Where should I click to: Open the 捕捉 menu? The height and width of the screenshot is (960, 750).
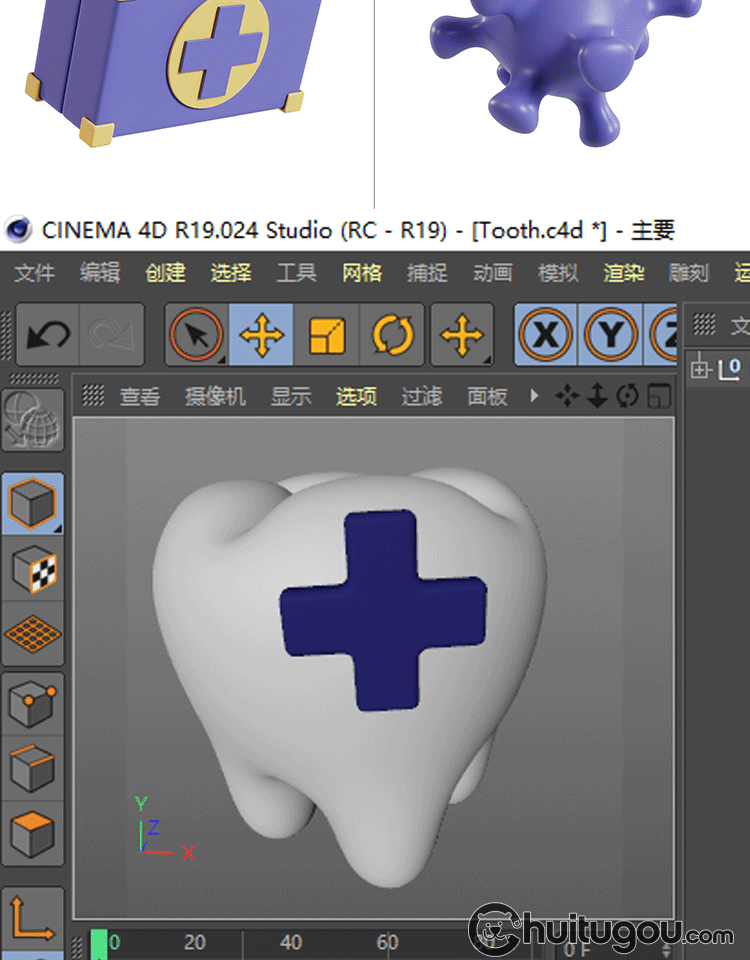(x=427, y=272)
